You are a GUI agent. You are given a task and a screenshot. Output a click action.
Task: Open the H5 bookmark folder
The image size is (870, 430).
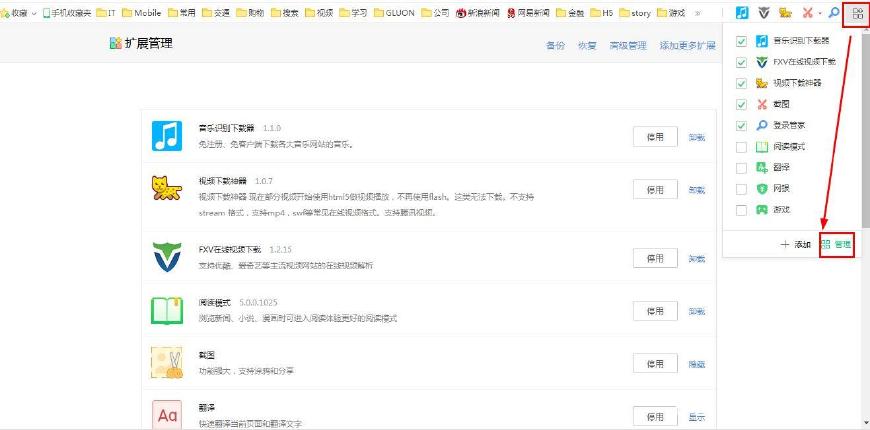click(x=601, y=13)
